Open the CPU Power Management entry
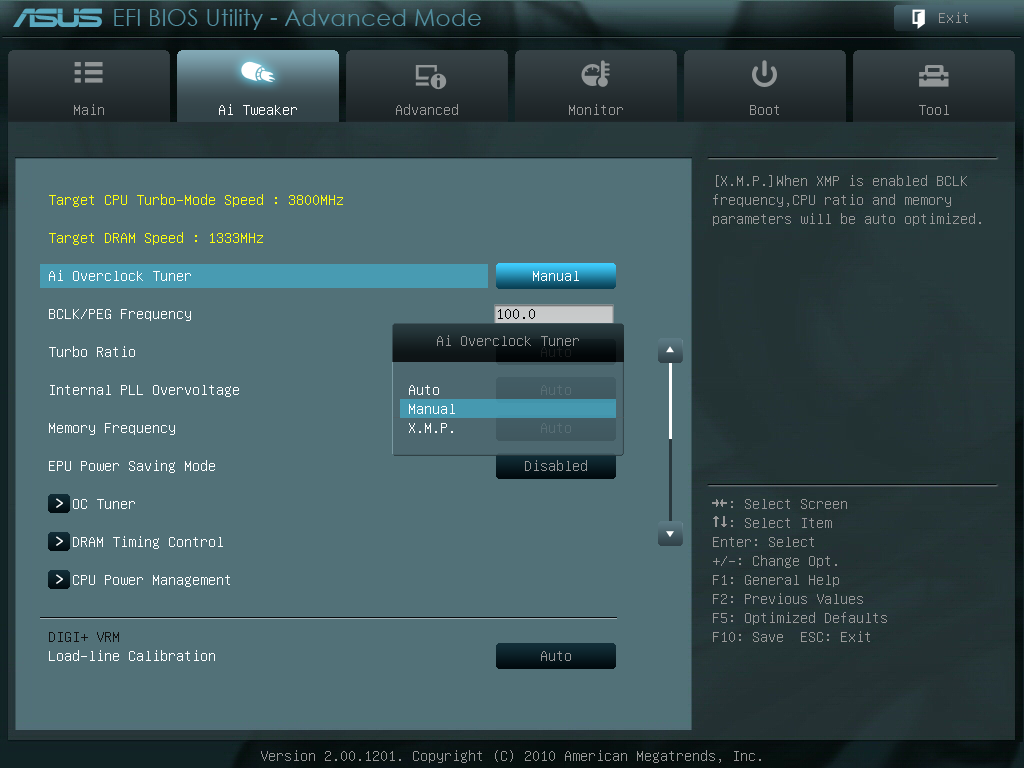The height and width of the screenshot is (768, 1024). pos(152,580)
